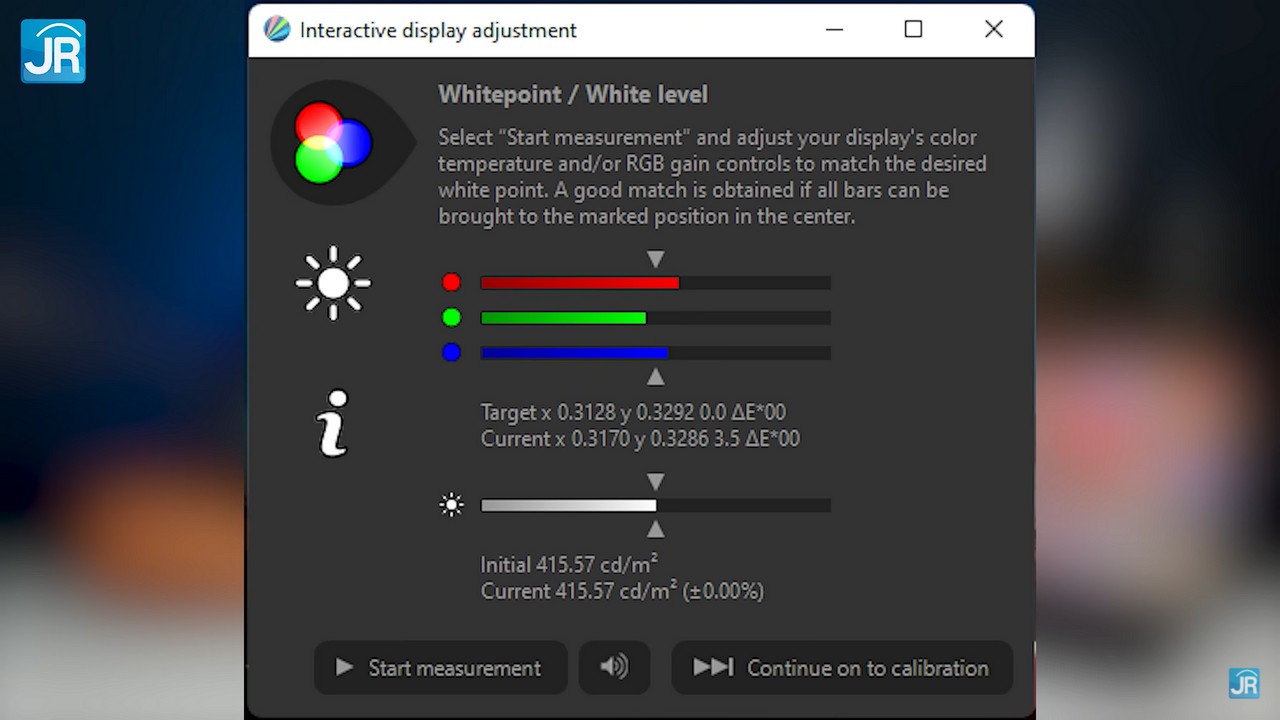The height and width of the screenshot is (720, 1280).
Task: Click the small sun icon beside luminance bar
Action: 452,505
